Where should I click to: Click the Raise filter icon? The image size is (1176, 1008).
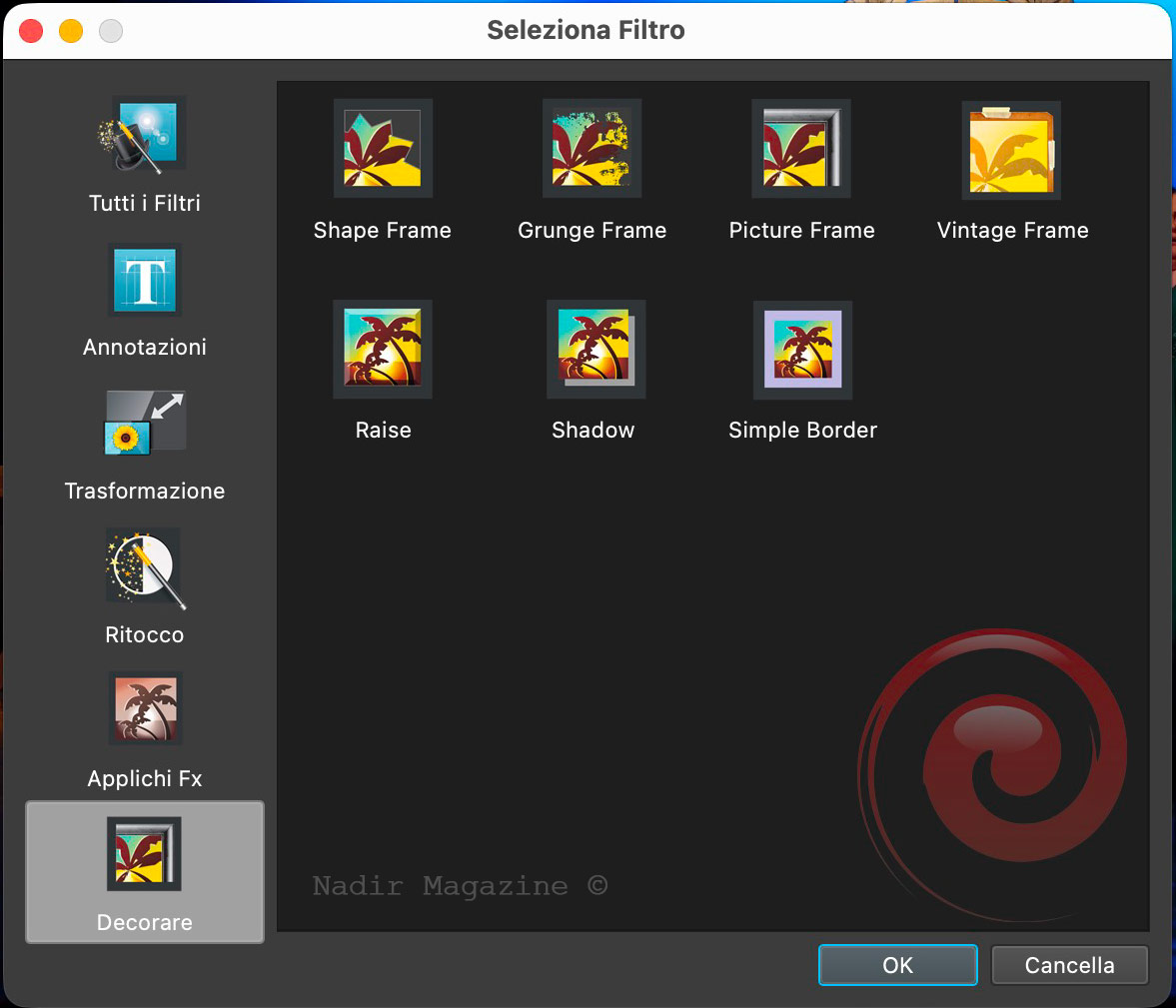point(382,349)
